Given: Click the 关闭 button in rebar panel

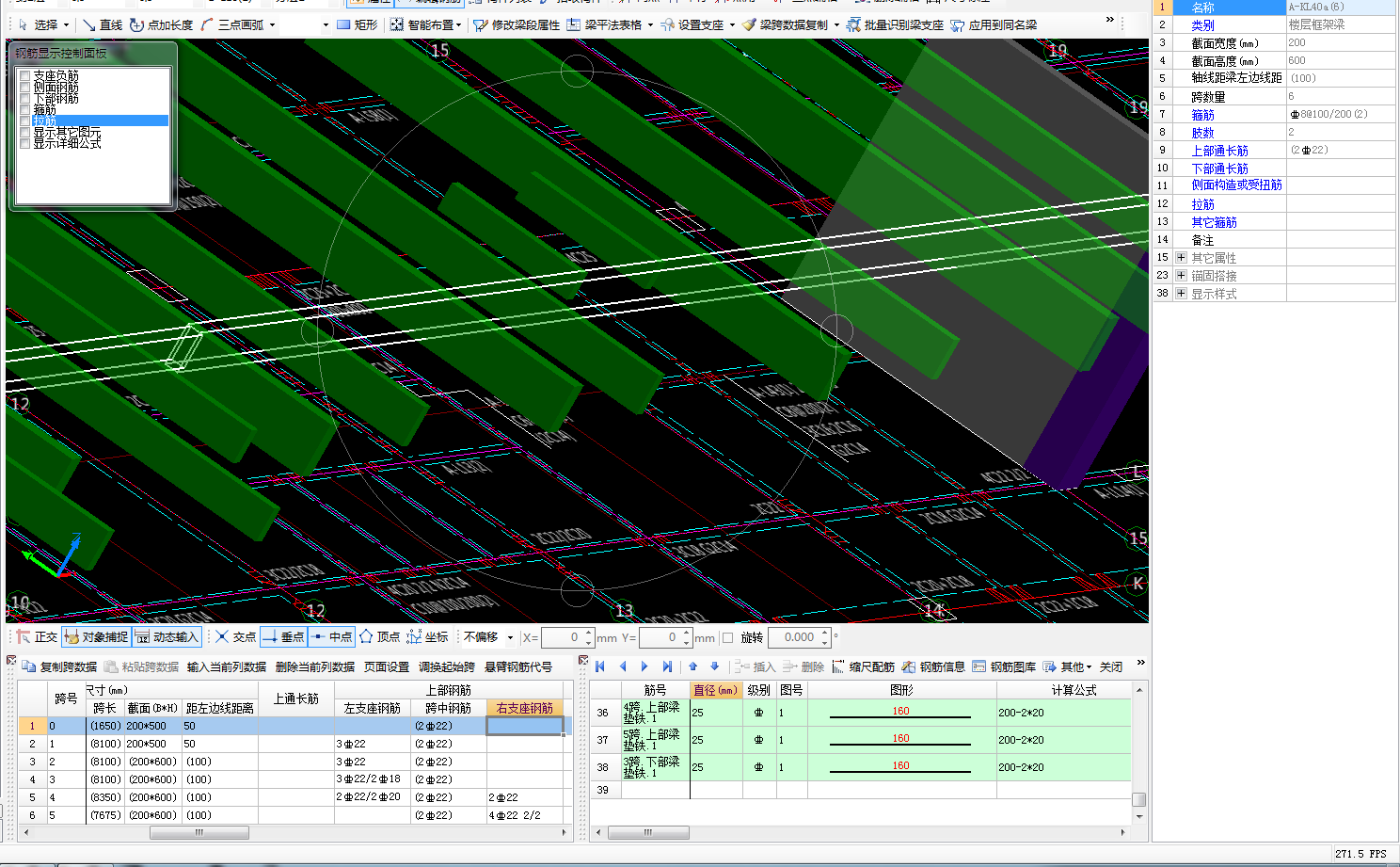Looking at the screenshot, I should point(1111,666).
